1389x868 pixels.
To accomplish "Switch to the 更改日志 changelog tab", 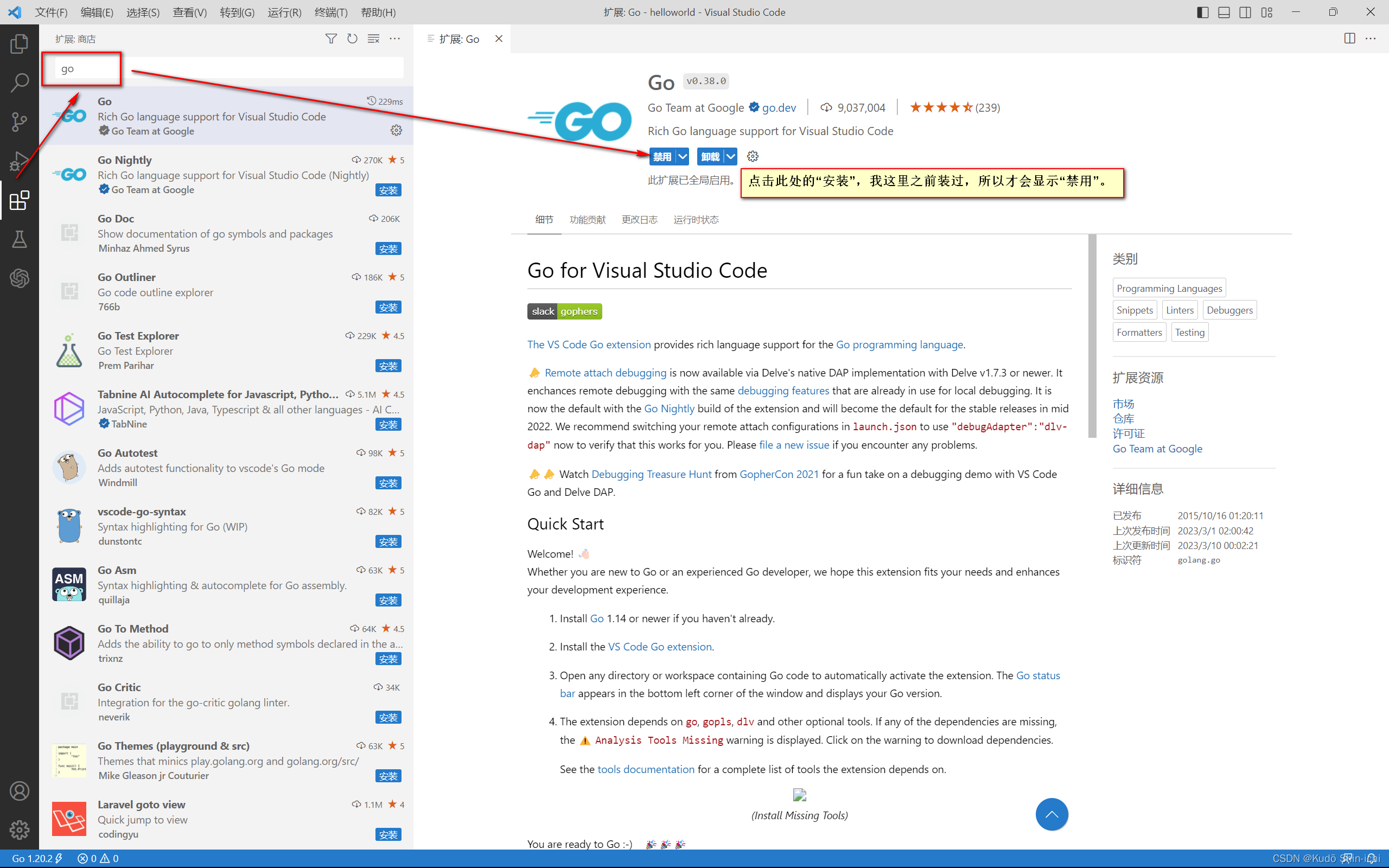I will pyautogui.click(x=639, y=219).
